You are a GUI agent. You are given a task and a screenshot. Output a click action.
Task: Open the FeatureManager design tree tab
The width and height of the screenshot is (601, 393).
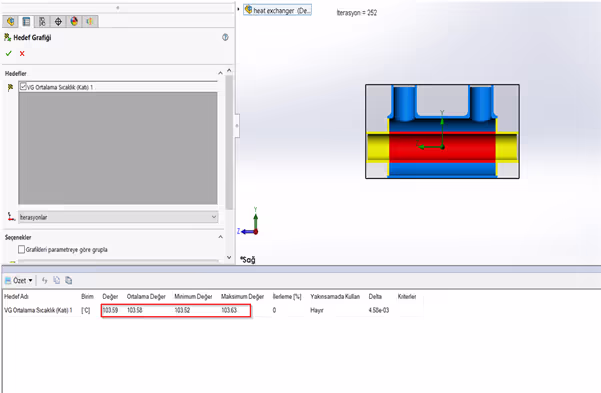pyautogui.click(x=10, y=21)
